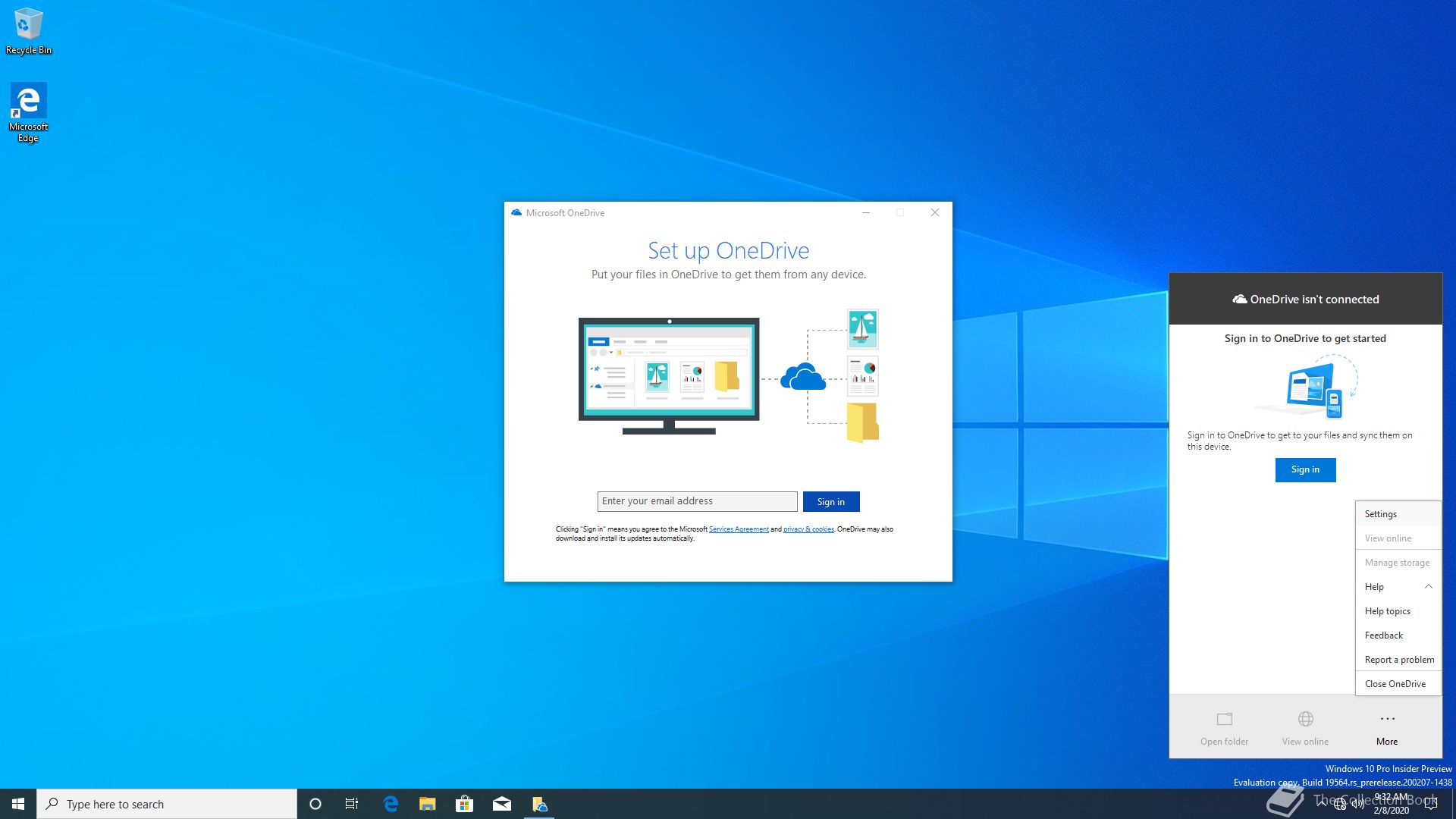Click the computer monitor illustration in dialog

tap(669, 376)
